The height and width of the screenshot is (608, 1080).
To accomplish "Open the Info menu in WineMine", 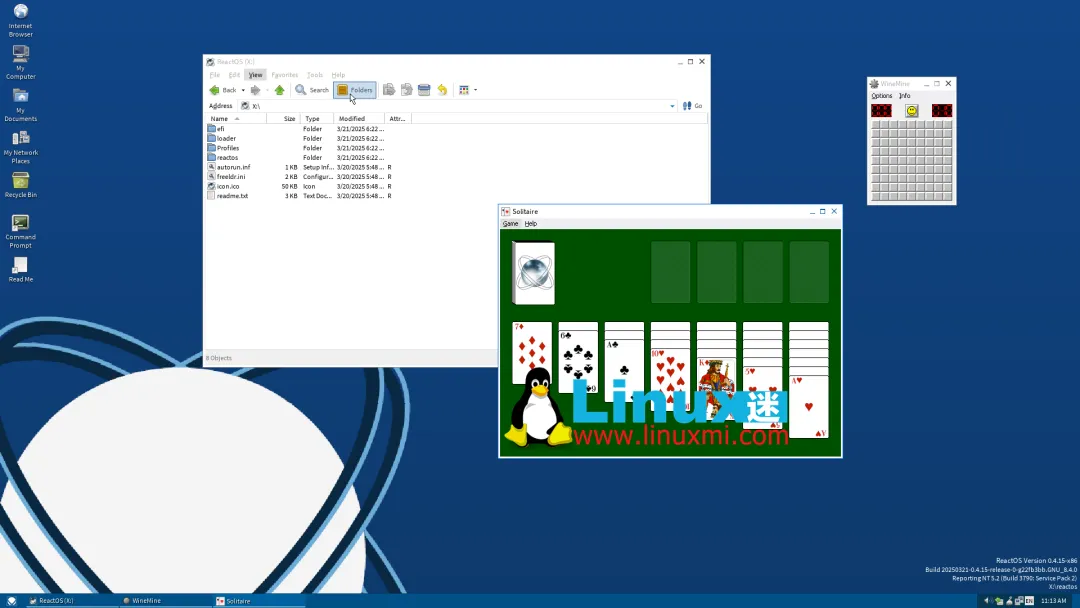I will point(904,96).
